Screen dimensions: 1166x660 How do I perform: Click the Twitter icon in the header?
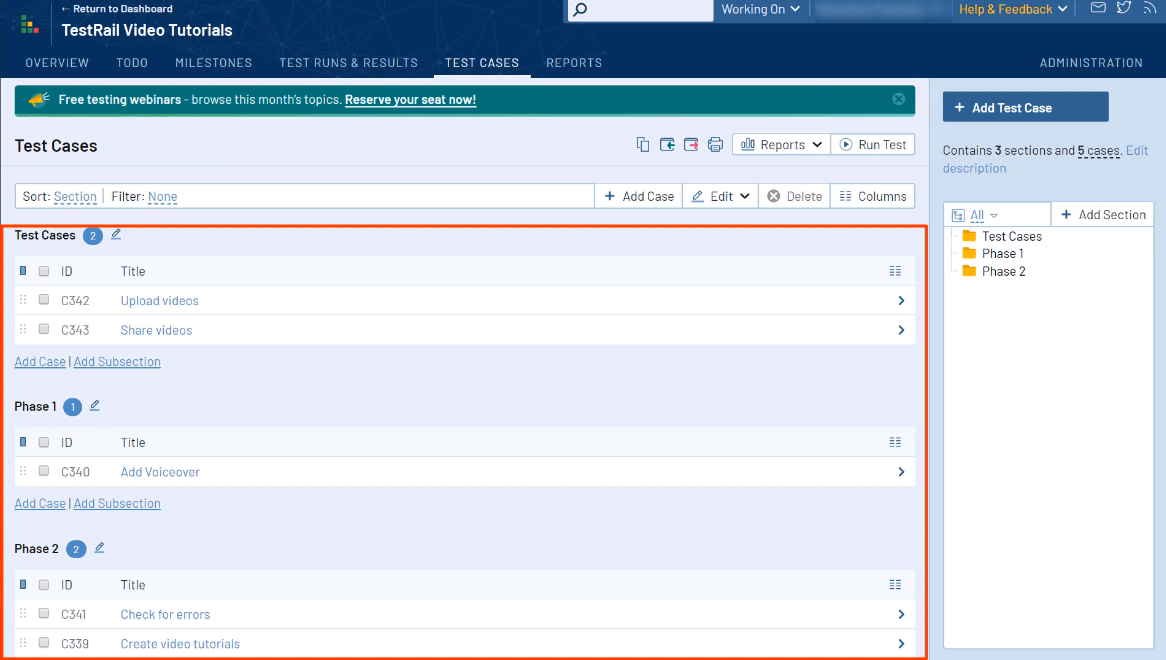coord(1124,9)
